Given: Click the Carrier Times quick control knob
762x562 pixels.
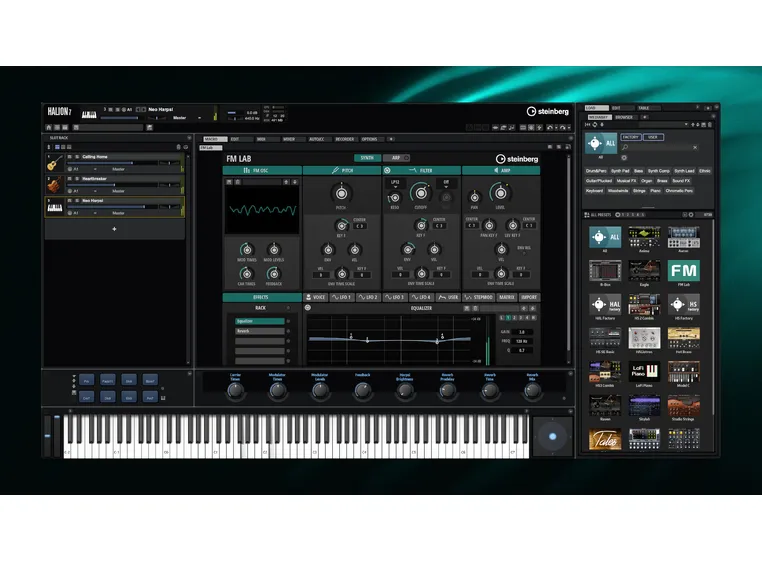Looking at the screenshot, I should pyautogui.click(x=235, y=390).
